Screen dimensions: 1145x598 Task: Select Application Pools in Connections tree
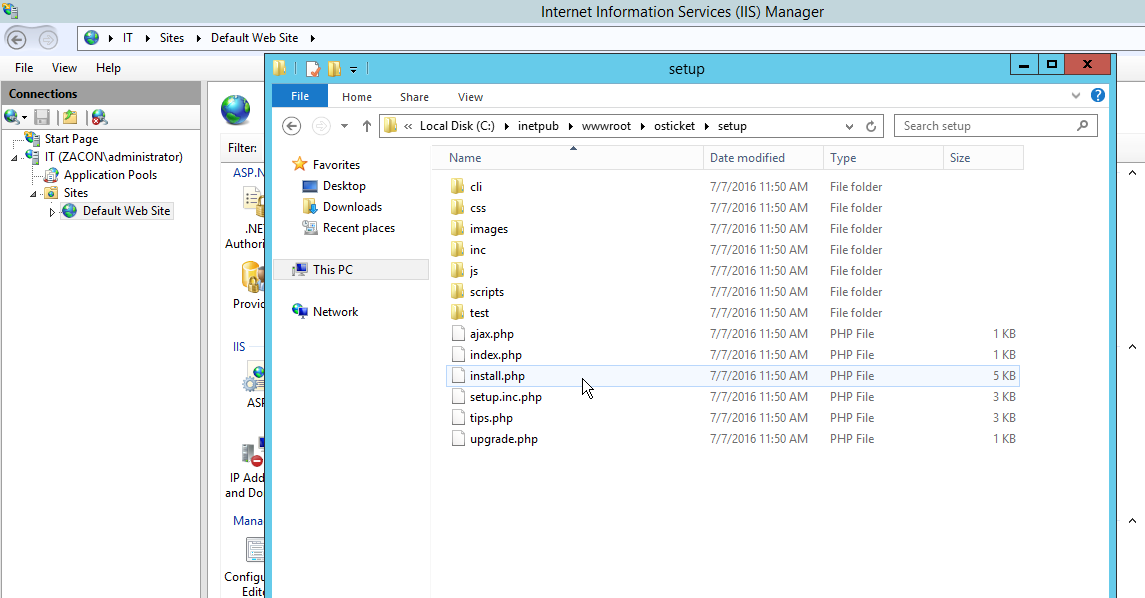tap(110, 175)
